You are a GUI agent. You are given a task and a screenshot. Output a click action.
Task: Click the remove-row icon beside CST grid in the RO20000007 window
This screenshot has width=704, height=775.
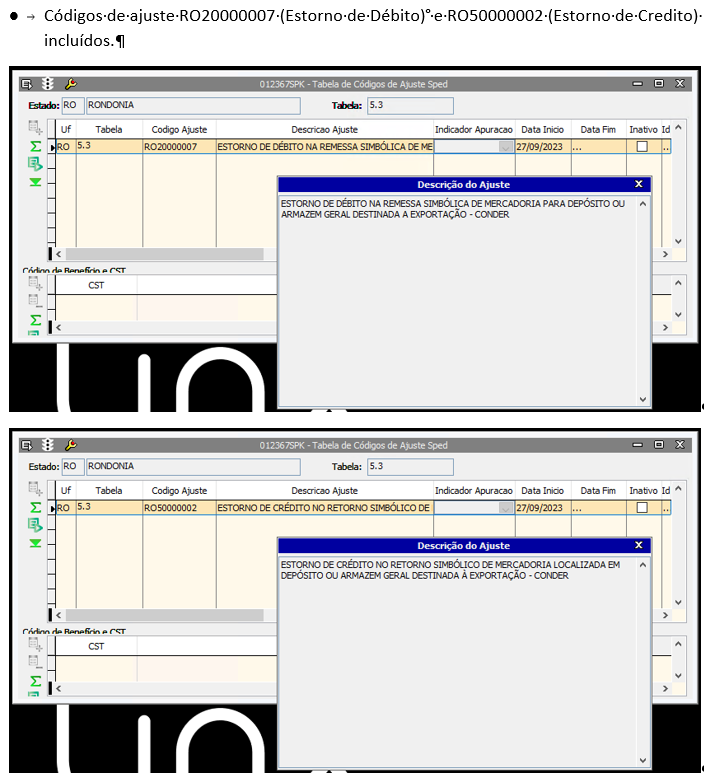(35, 301)
